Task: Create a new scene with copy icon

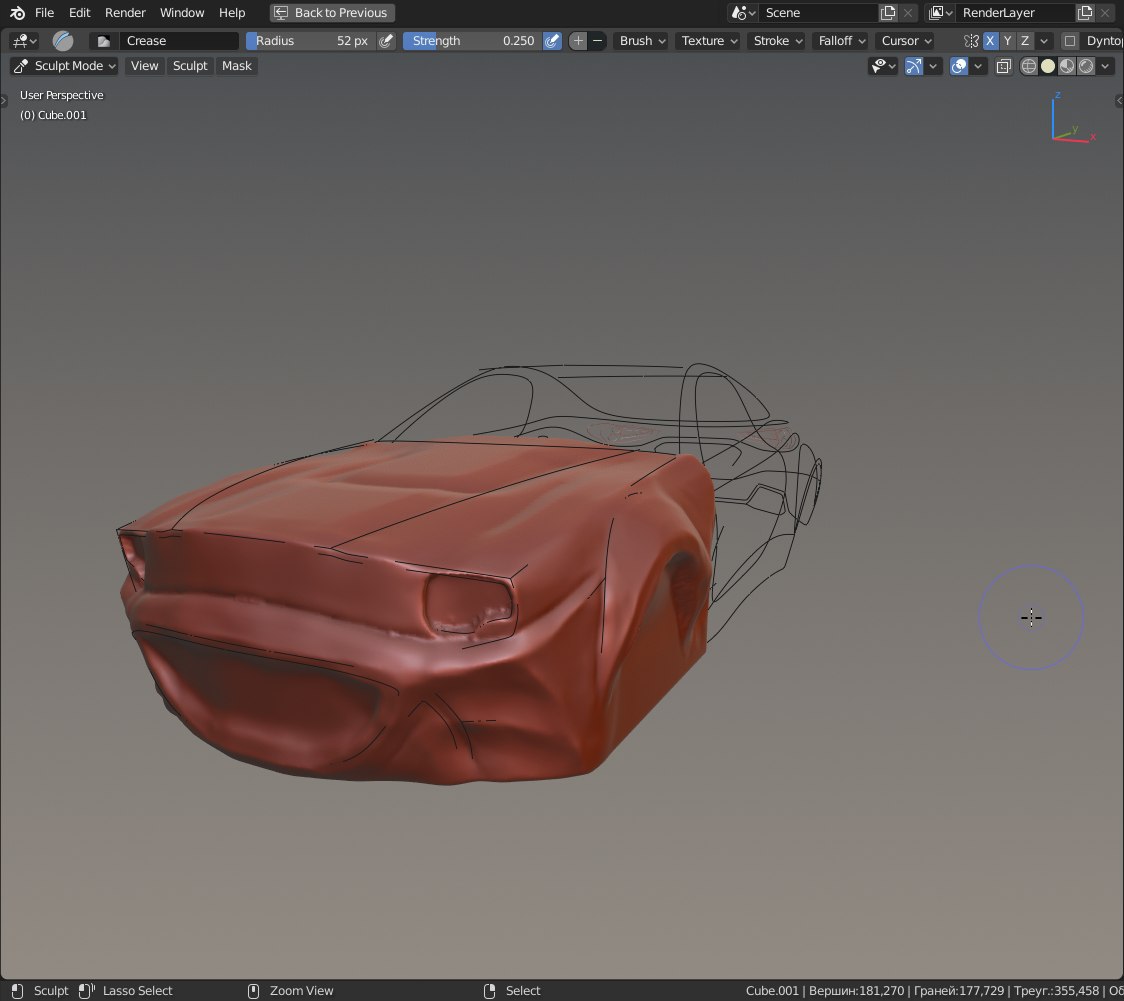Action: [888, 13]
